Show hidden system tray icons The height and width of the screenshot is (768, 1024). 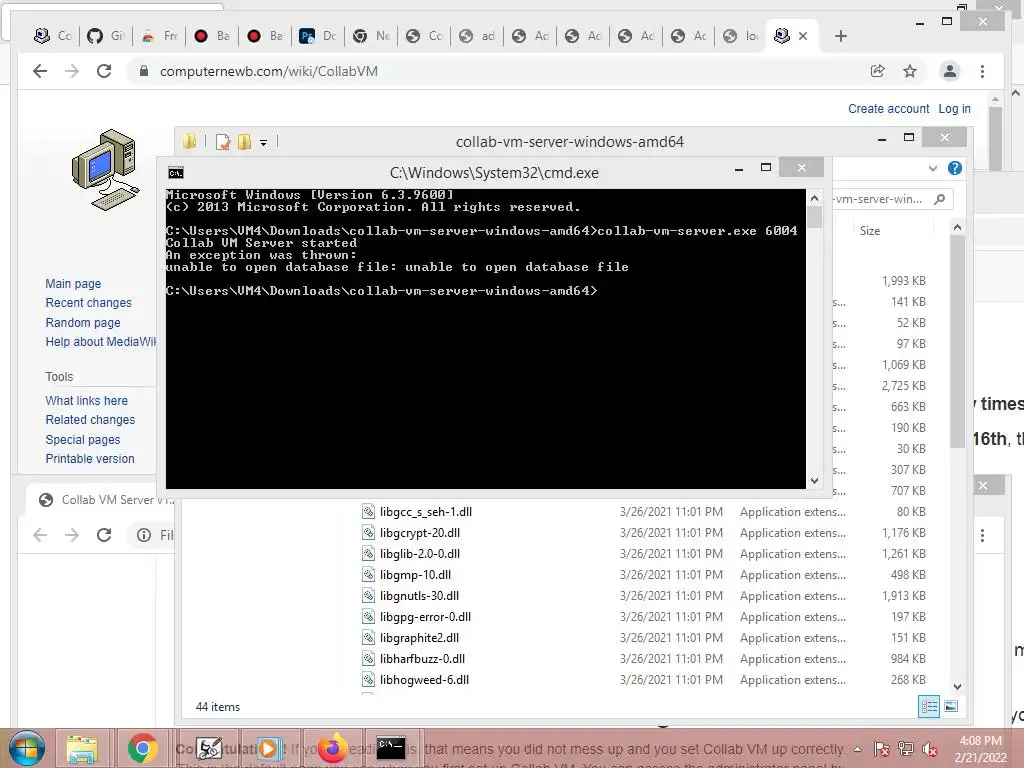(x=857, y=749)
